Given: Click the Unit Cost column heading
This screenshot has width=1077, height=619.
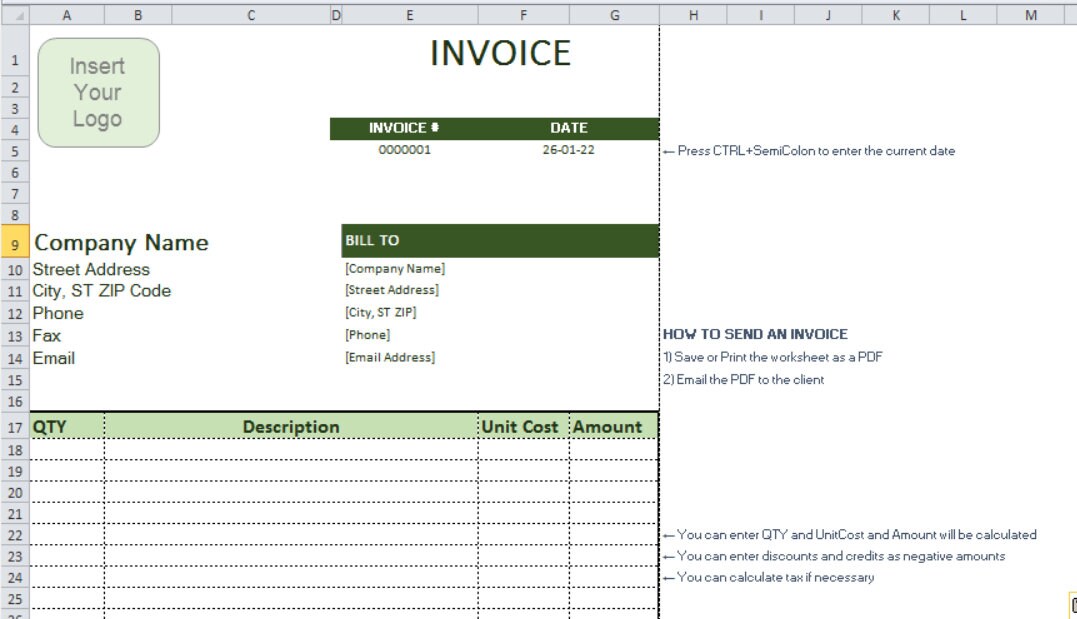Looking at the screenshot, I should [x=523, y=427].
